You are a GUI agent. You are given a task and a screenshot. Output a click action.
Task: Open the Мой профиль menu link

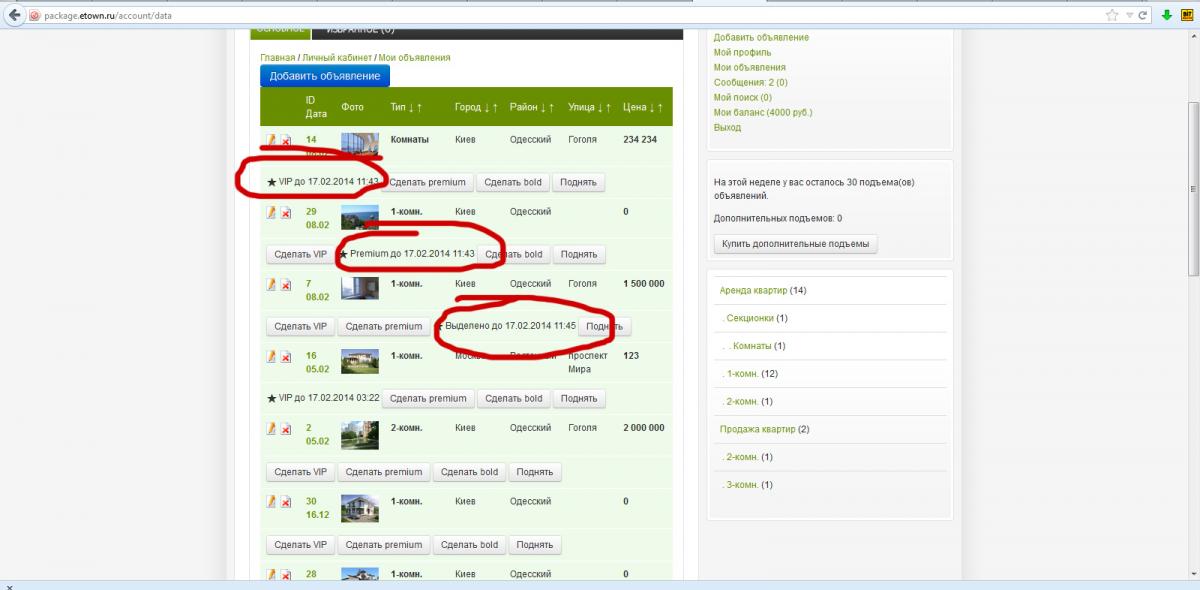(x=742, y=52)
